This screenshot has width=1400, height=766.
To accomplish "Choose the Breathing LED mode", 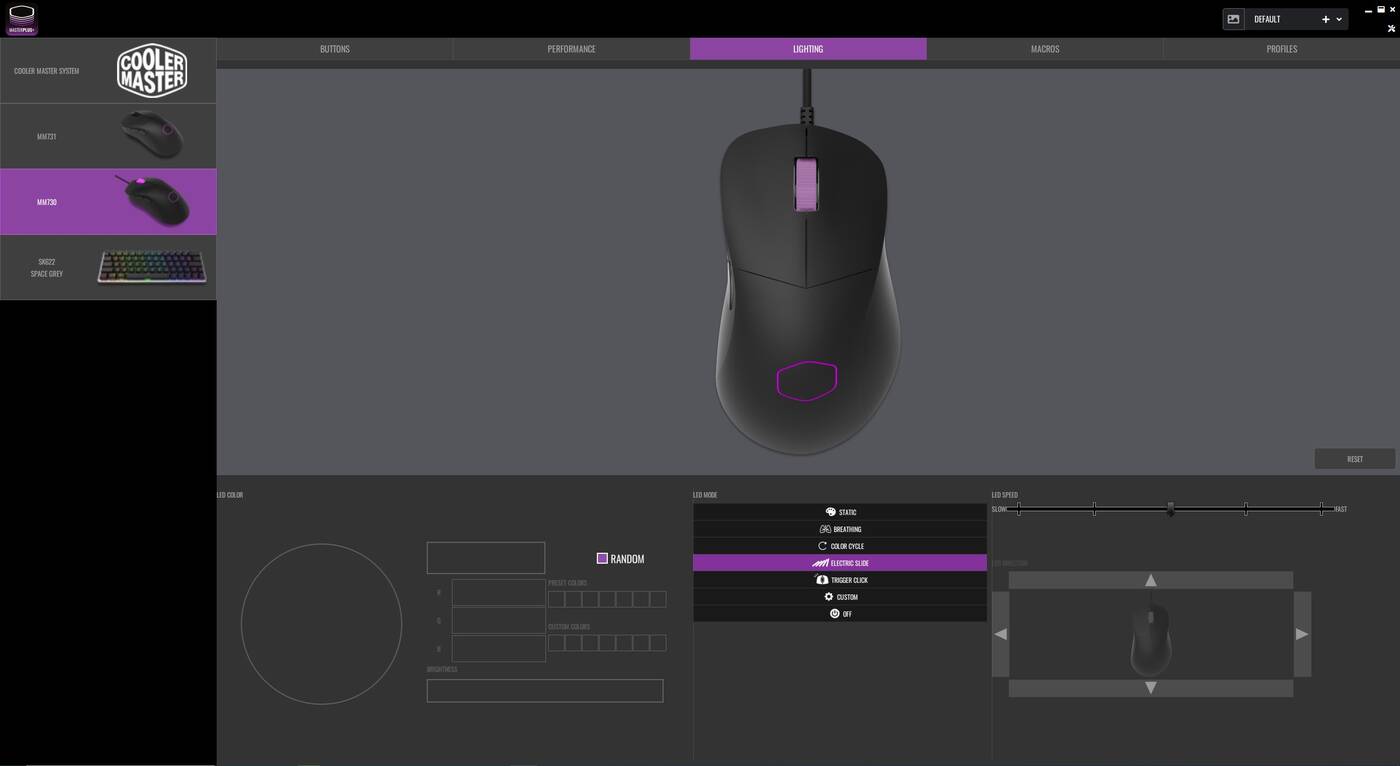I will pyautogui.click(x=839, y=529).
